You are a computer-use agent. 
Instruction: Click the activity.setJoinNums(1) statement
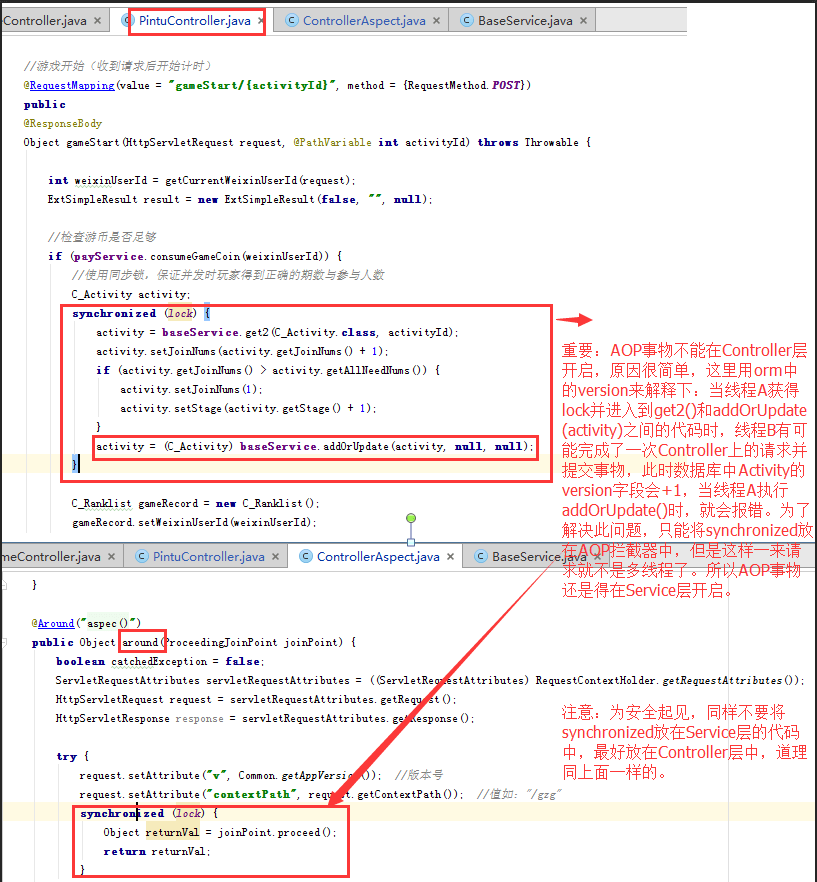pyautogui.click(x=191, y=389)
